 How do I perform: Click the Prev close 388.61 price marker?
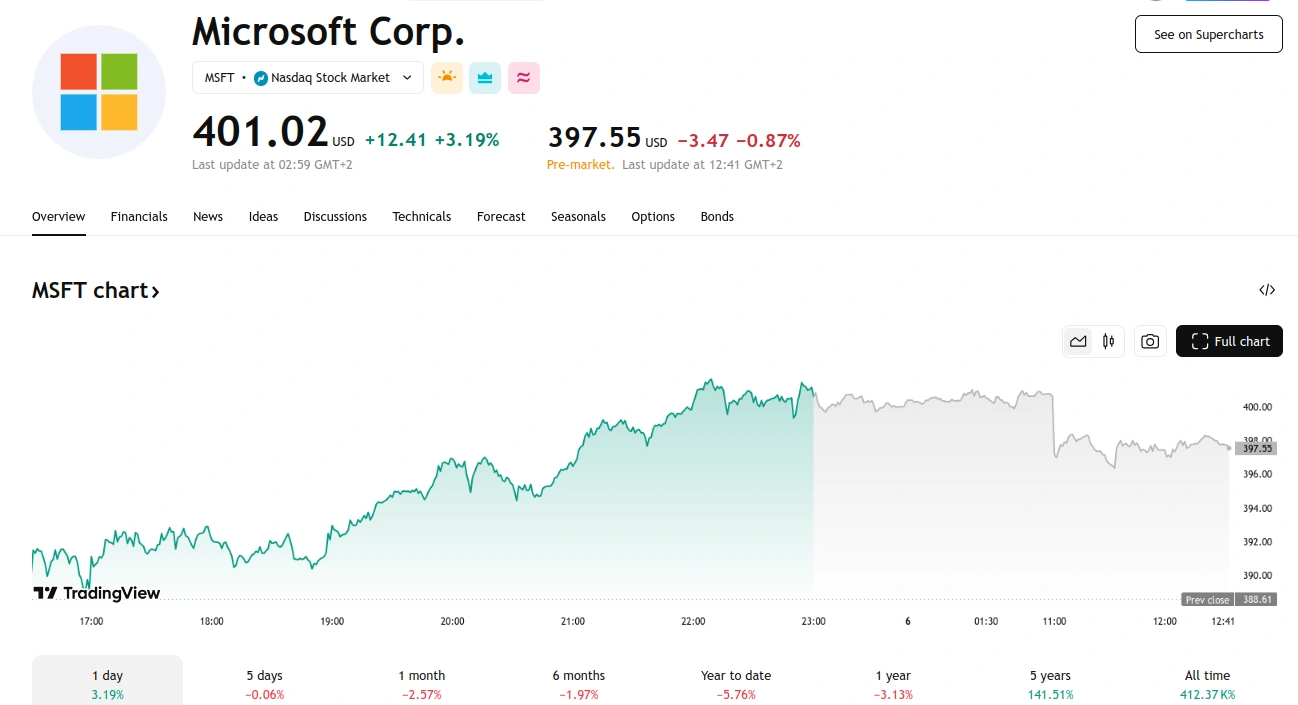(1228, 599)
